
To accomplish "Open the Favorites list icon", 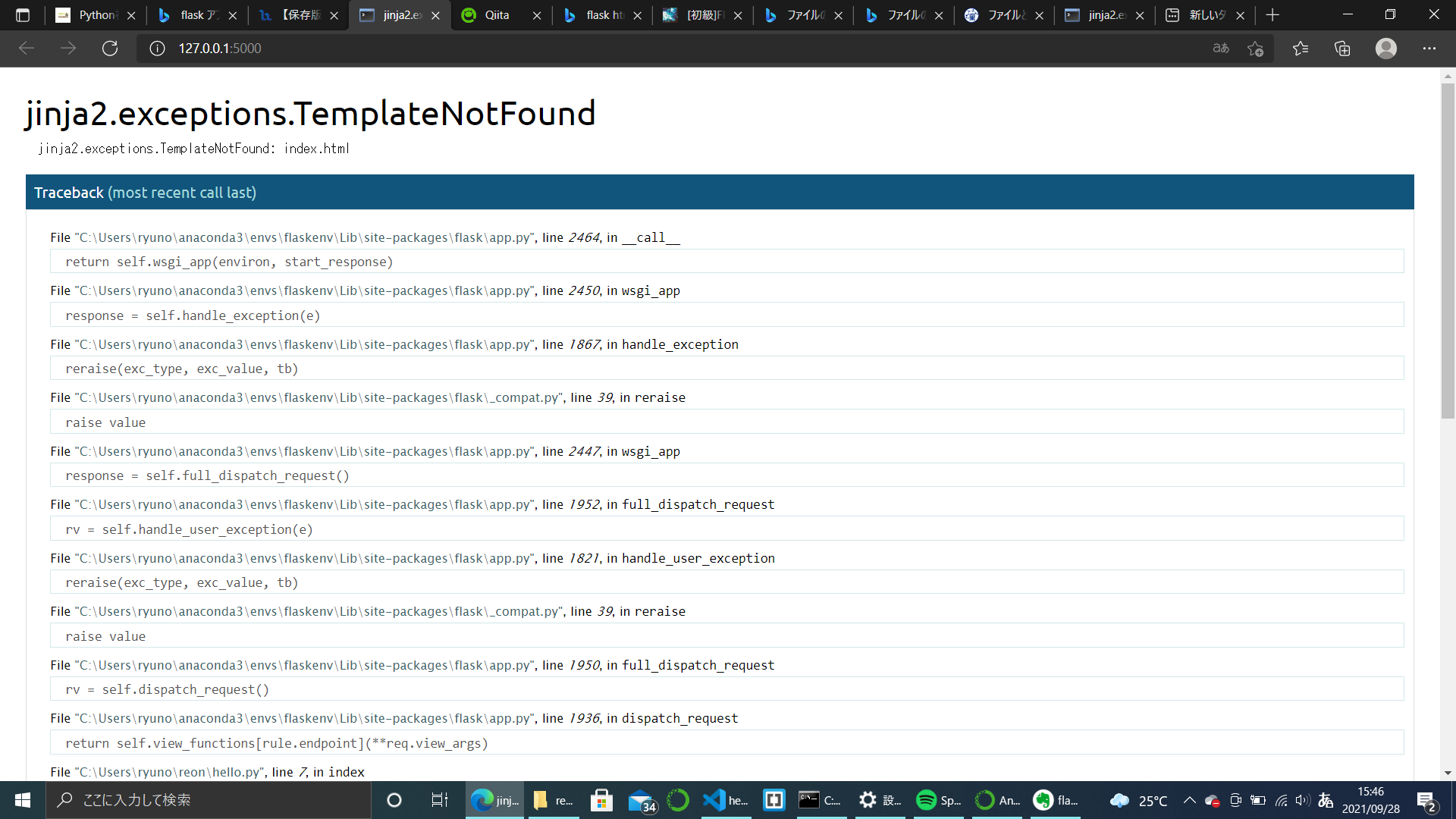I will (x=1301, y=49).
